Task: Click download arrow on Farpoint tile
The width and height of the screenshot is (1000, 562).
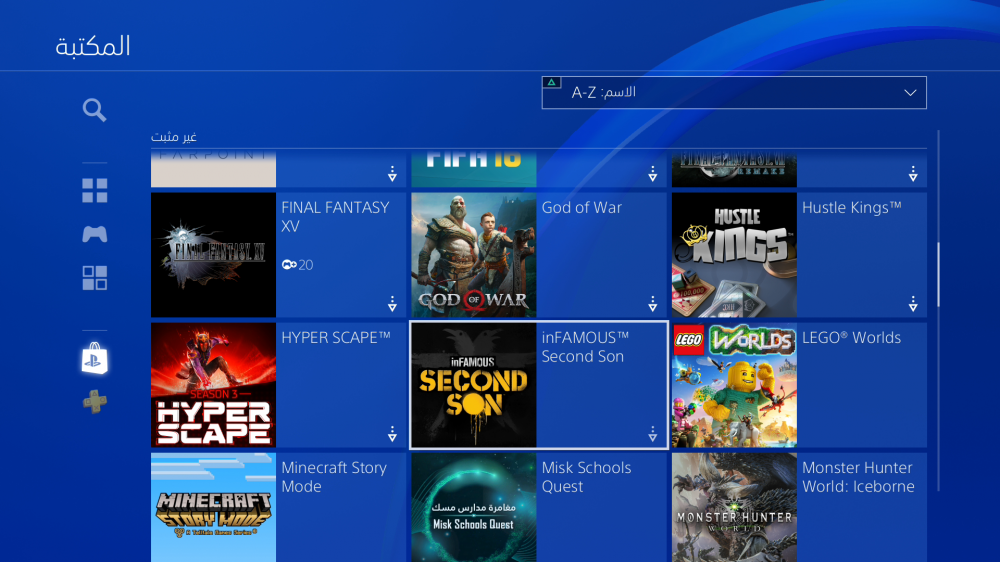Action: [x=392, y=174]
